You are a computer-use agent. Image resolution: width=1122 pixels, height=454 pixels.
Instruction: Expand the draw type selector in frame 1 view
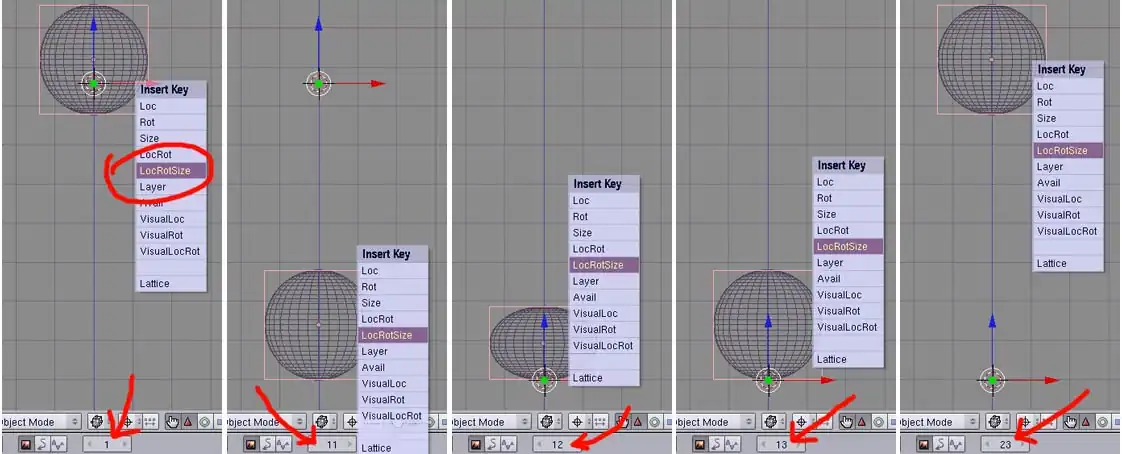[x=98, y=422]
